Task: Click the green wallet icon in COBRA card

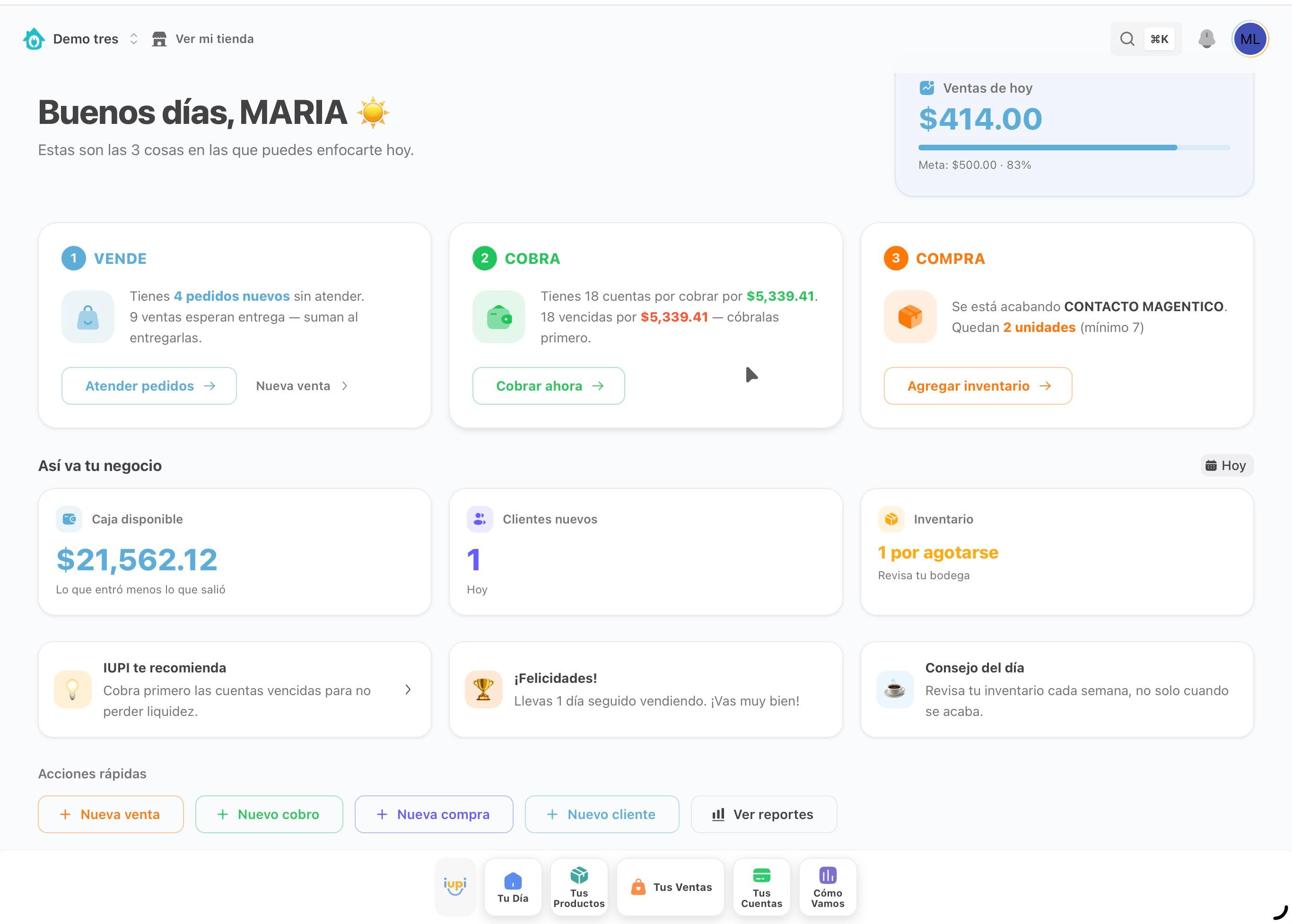Action: (x=499, y=317)
